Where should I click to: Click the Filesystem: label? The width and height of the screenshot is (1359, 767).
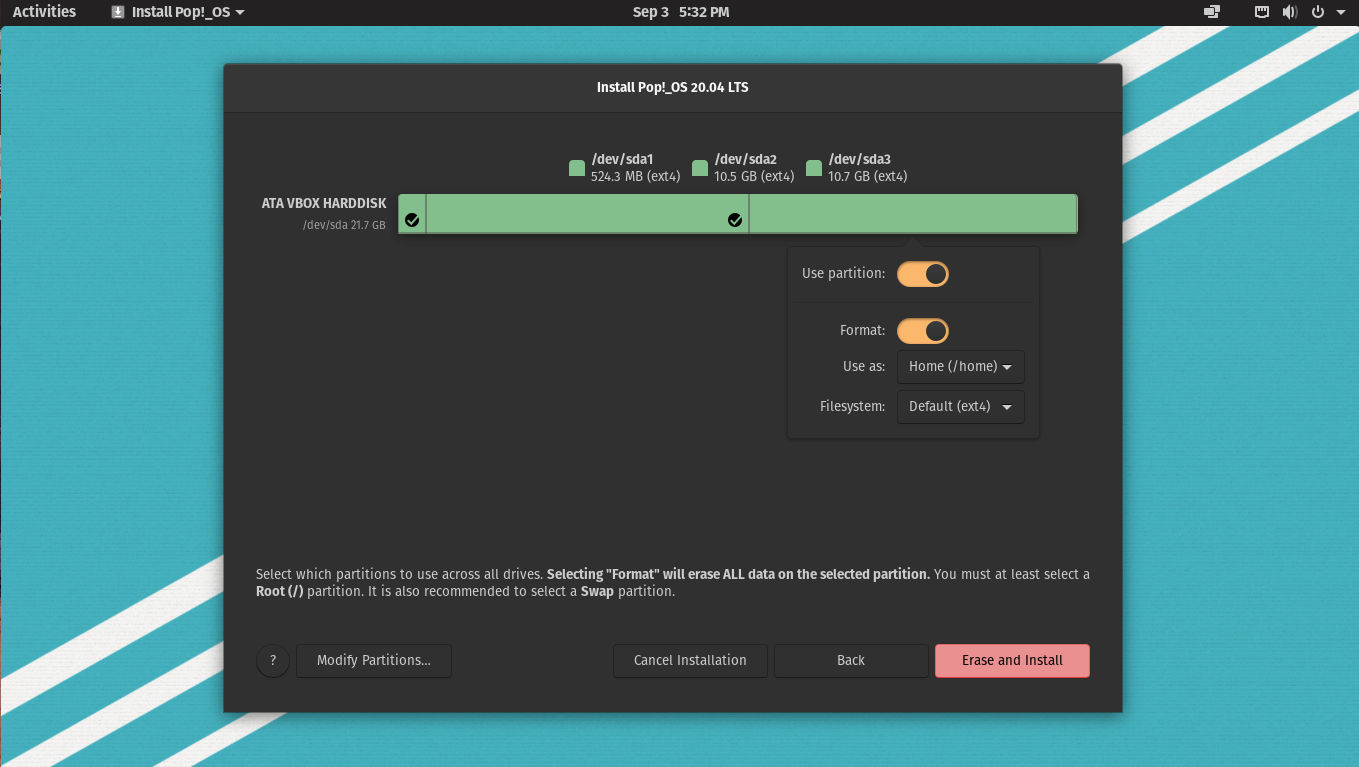[x=852, y=406]
